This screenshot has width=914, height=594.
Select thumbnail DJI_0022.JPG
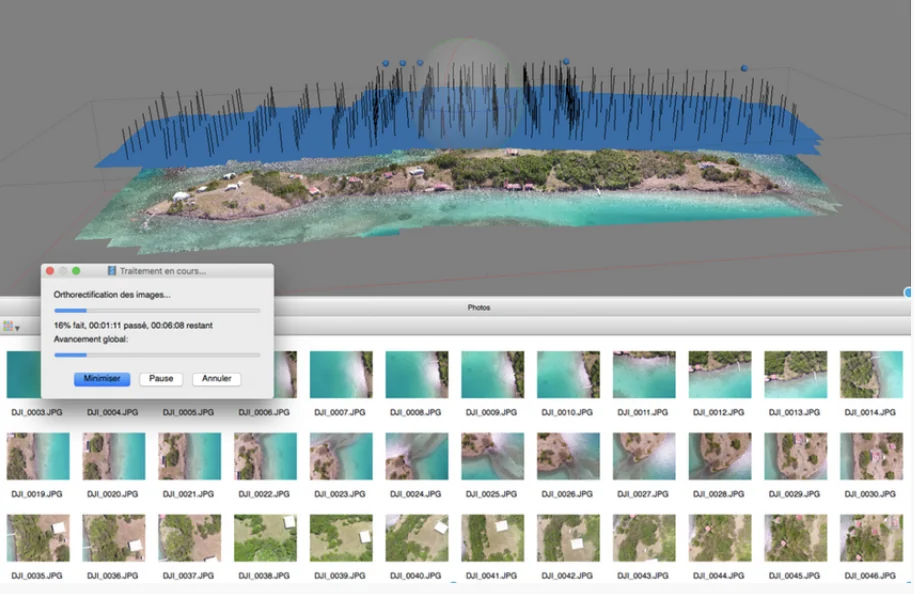click(265, 456)
